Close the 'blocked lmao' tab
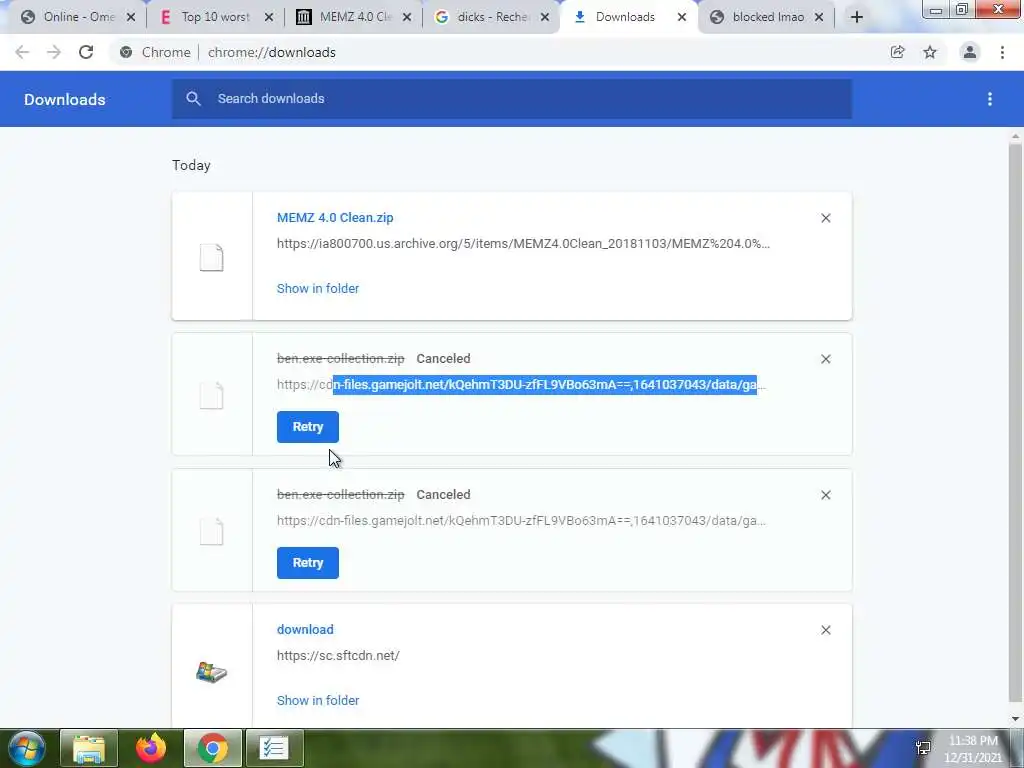The height and width of the screenshot is (768, 1024). tap(819, 18)
